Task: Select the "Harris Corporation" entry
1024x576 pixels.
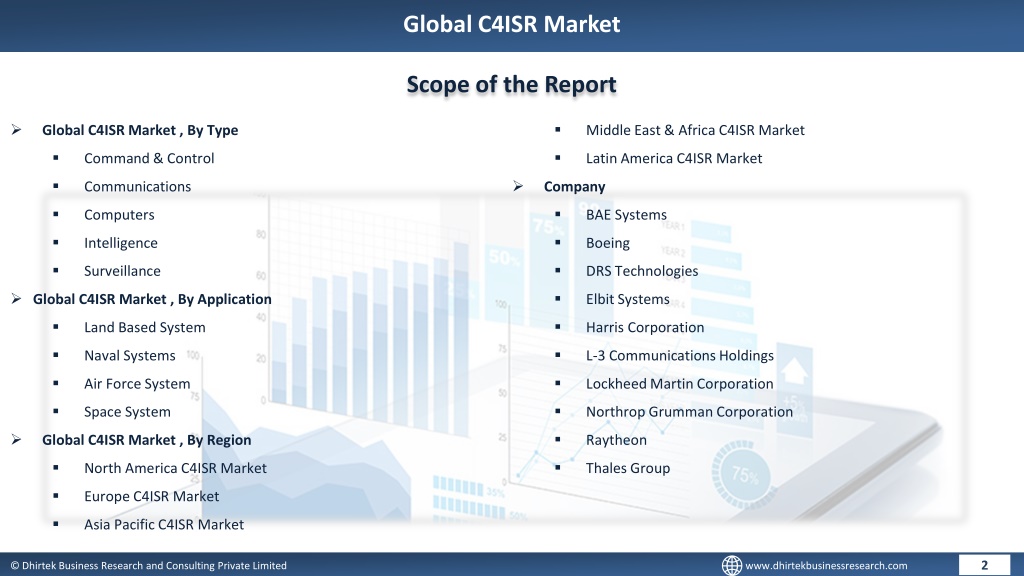Action: coord(645,327)
